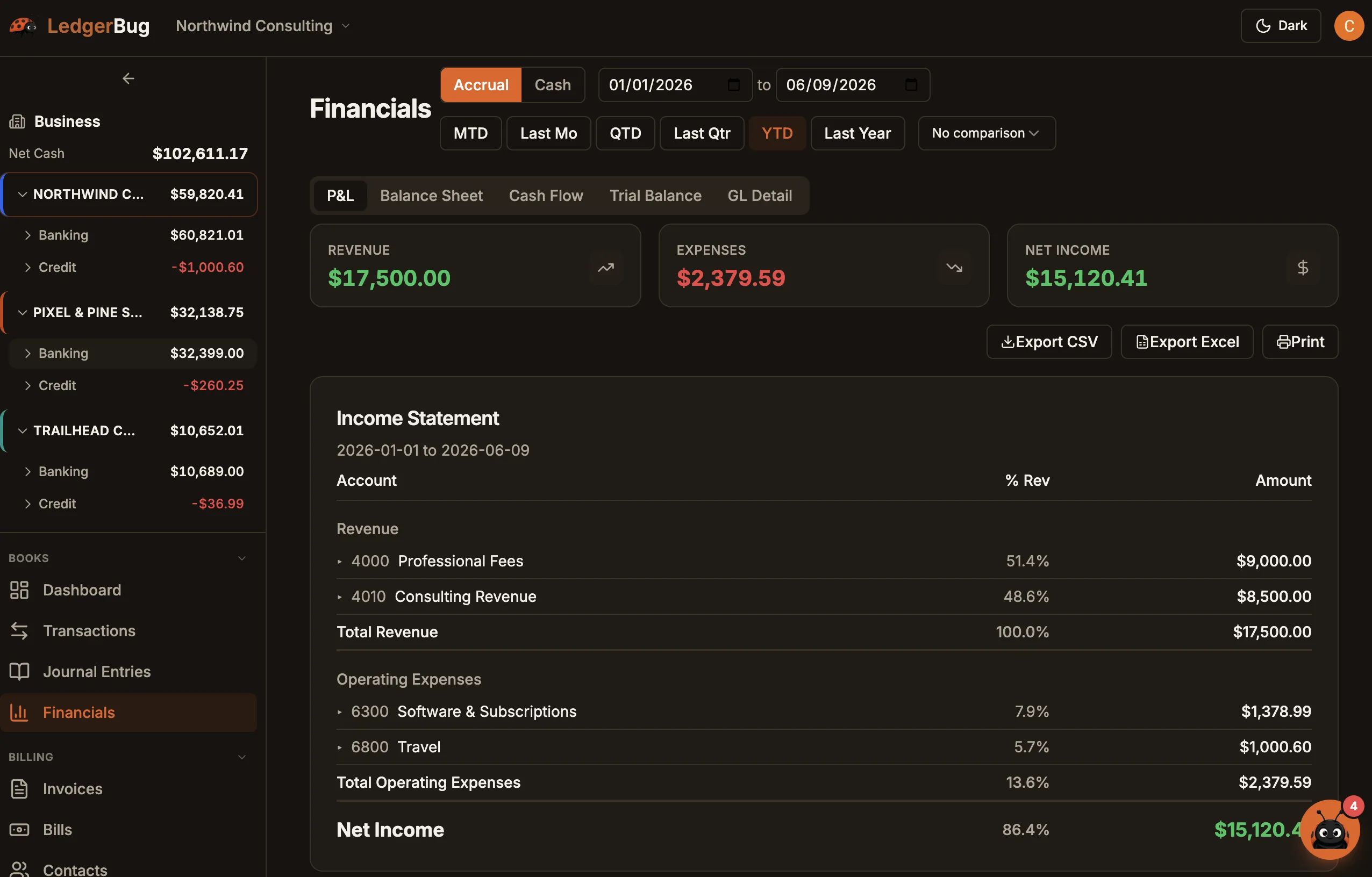Open the end date calendar picker icon
Screen dimensions: 1372x877
(x=911, y=85)
